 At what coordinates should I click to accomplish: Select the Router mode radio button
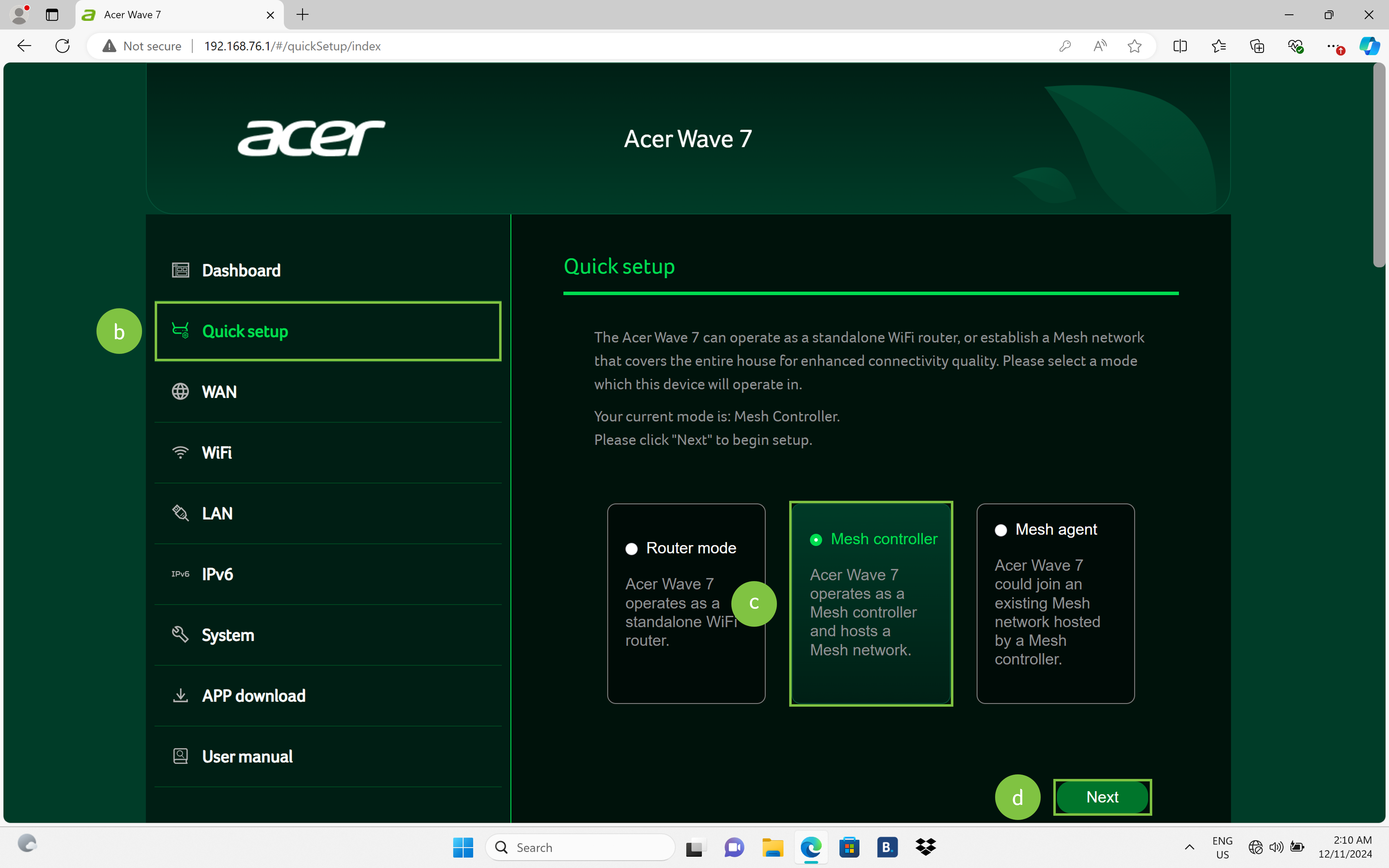(x=631, y=549)
